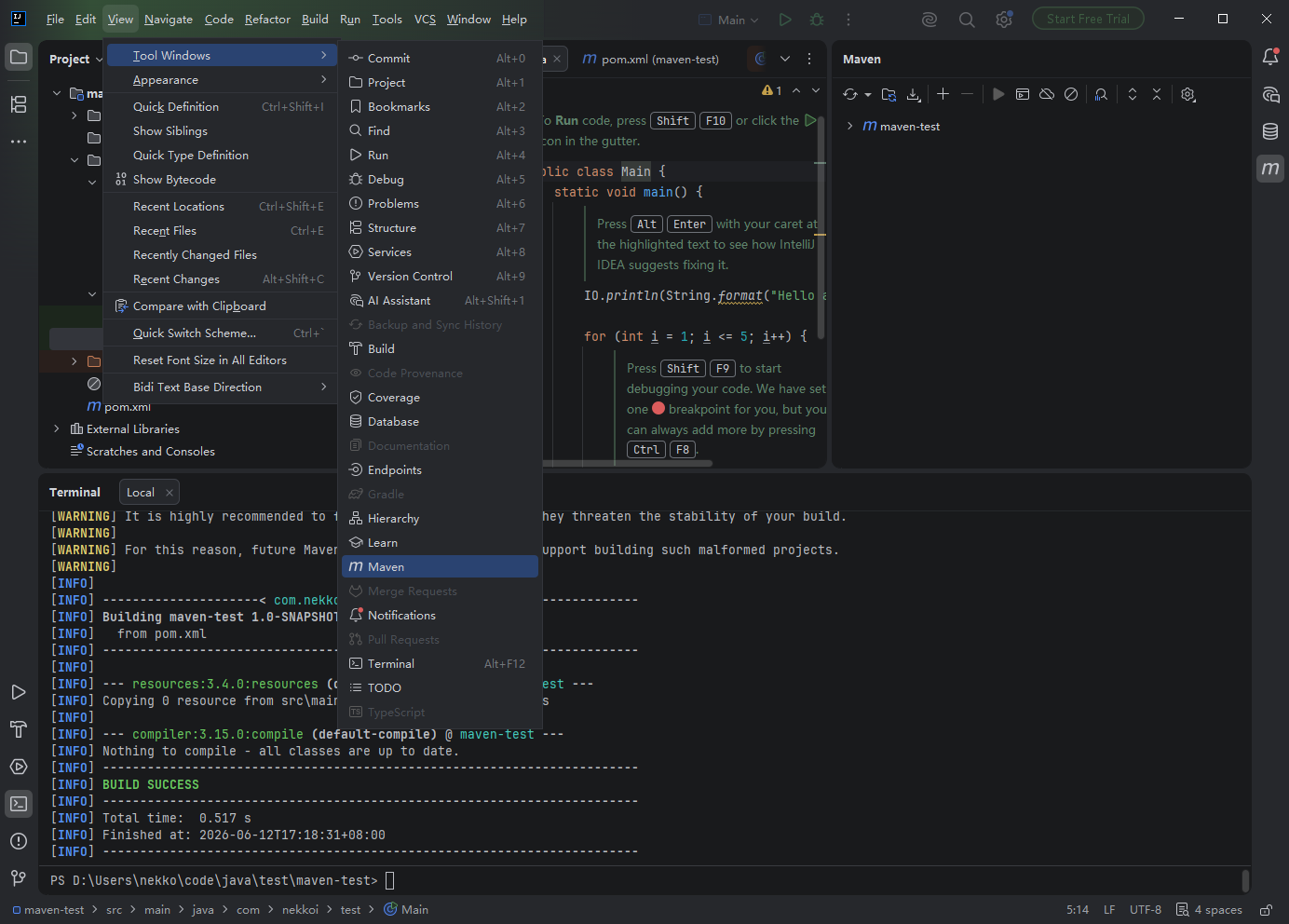
Task: Click Analyze Dependencies icon in Maven toolbar
Action: point(1101,94)
